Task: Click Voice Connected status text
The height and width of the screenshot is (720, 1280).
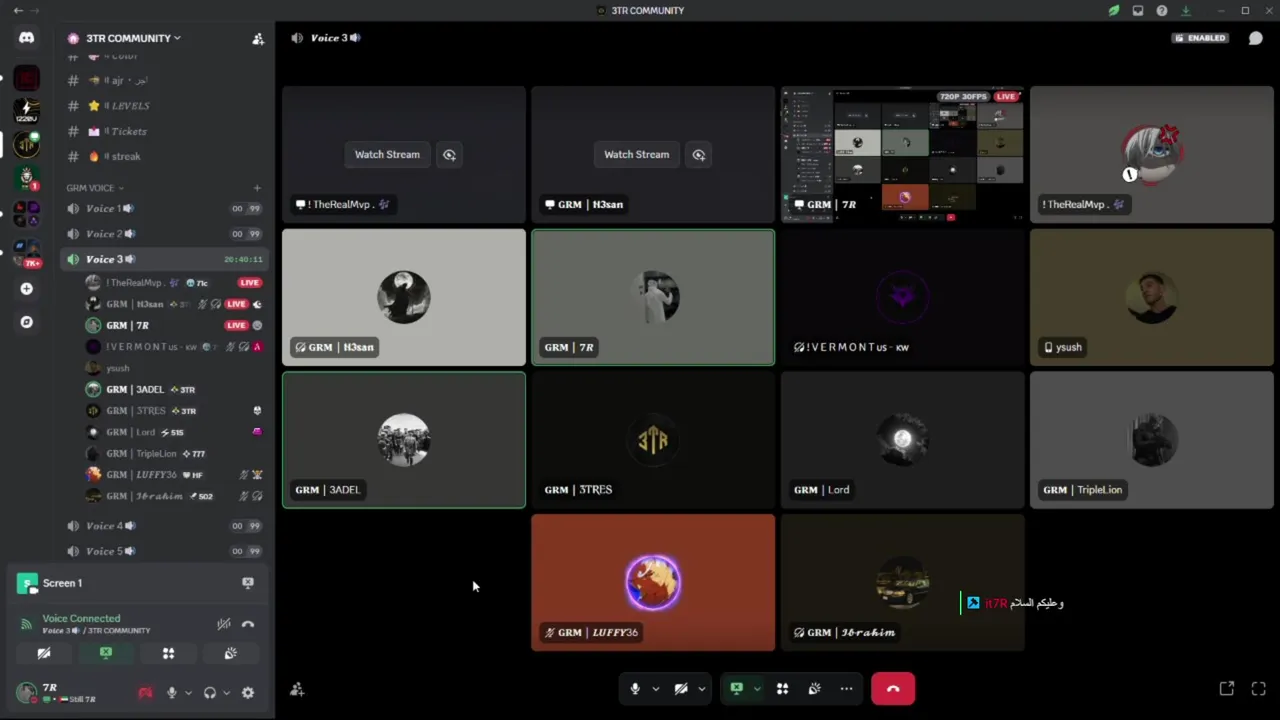Action: pyautogui.click(x=81, y=618)
